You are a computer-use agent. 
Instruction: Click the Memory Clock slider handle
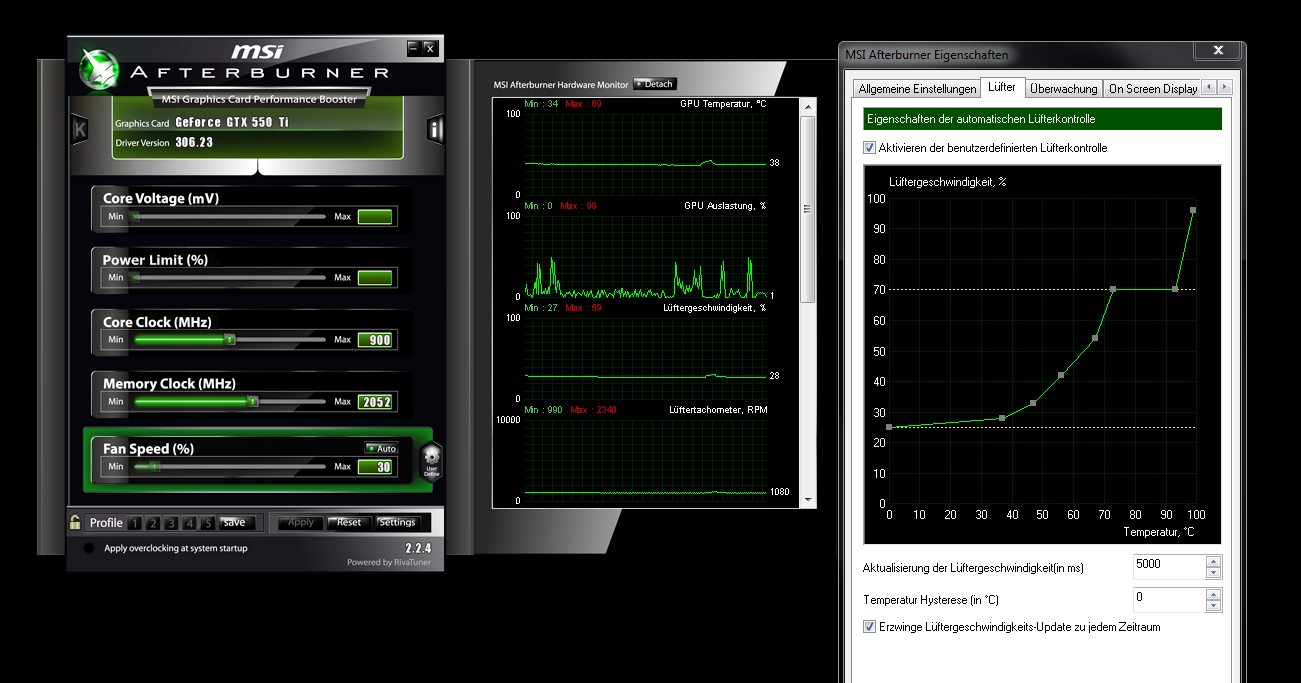click(x=252, y=401)
